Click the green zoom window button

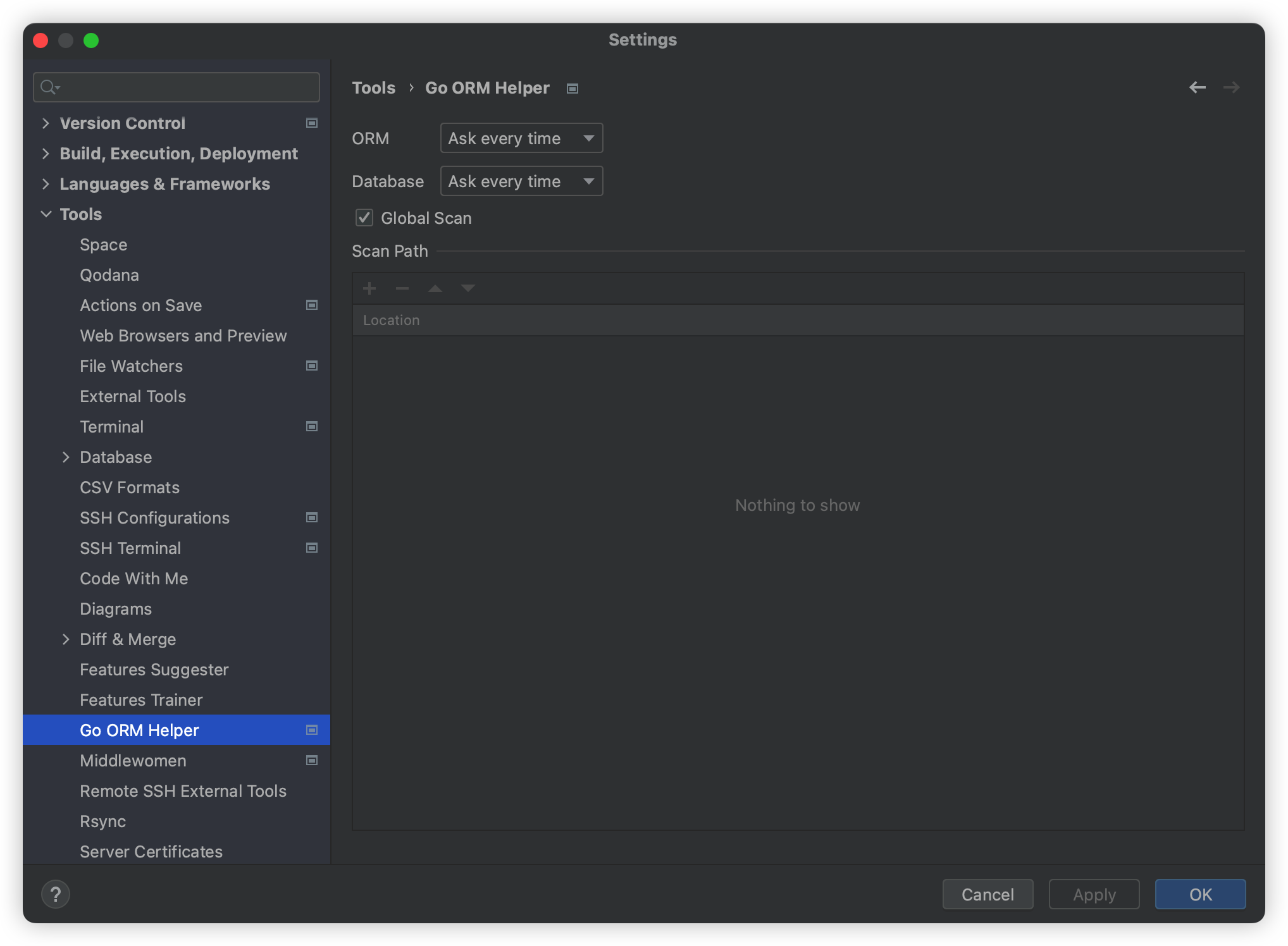click(x=91, y=40)
